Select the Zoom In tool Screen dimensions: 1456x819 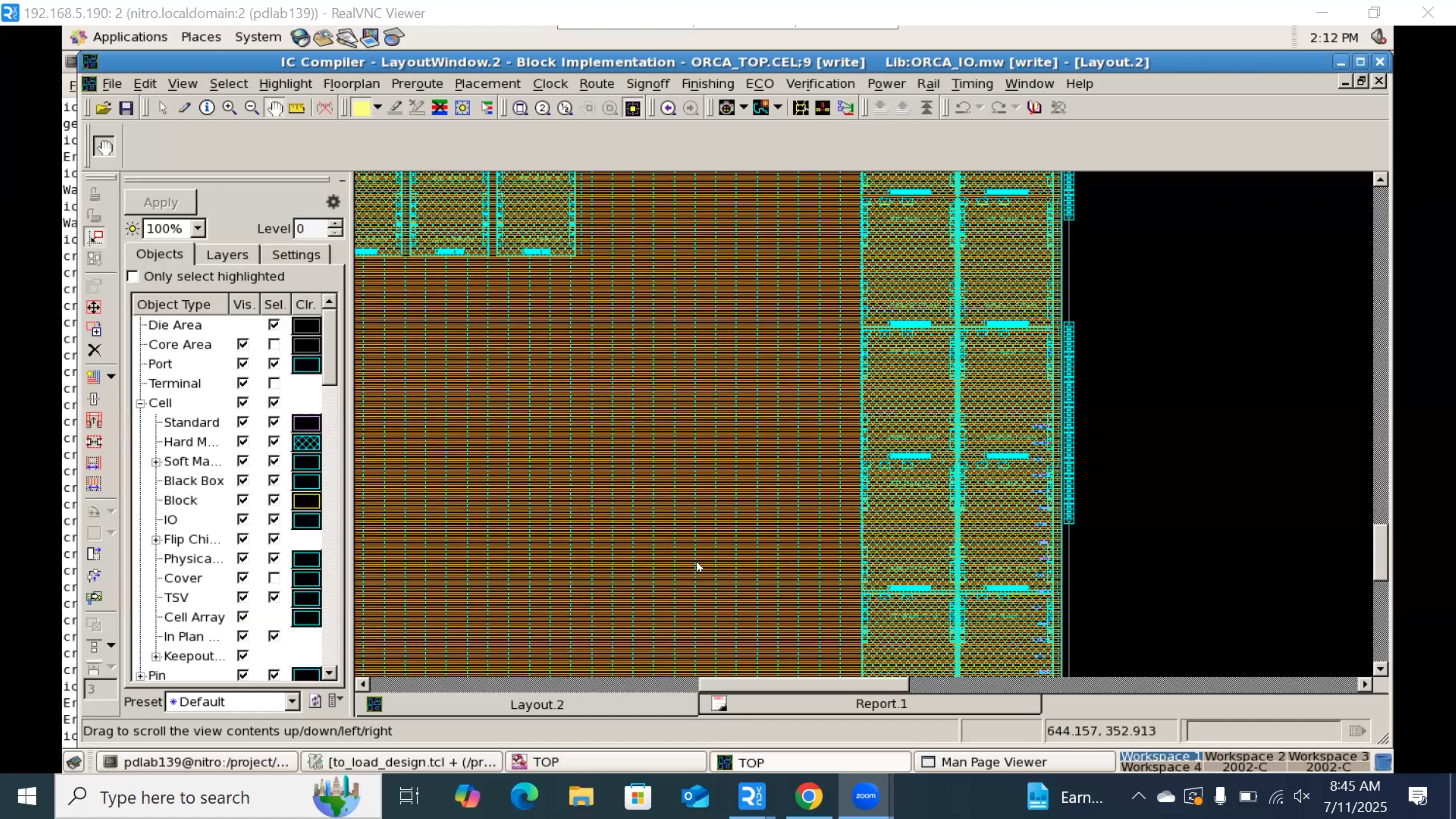(229, 107)
